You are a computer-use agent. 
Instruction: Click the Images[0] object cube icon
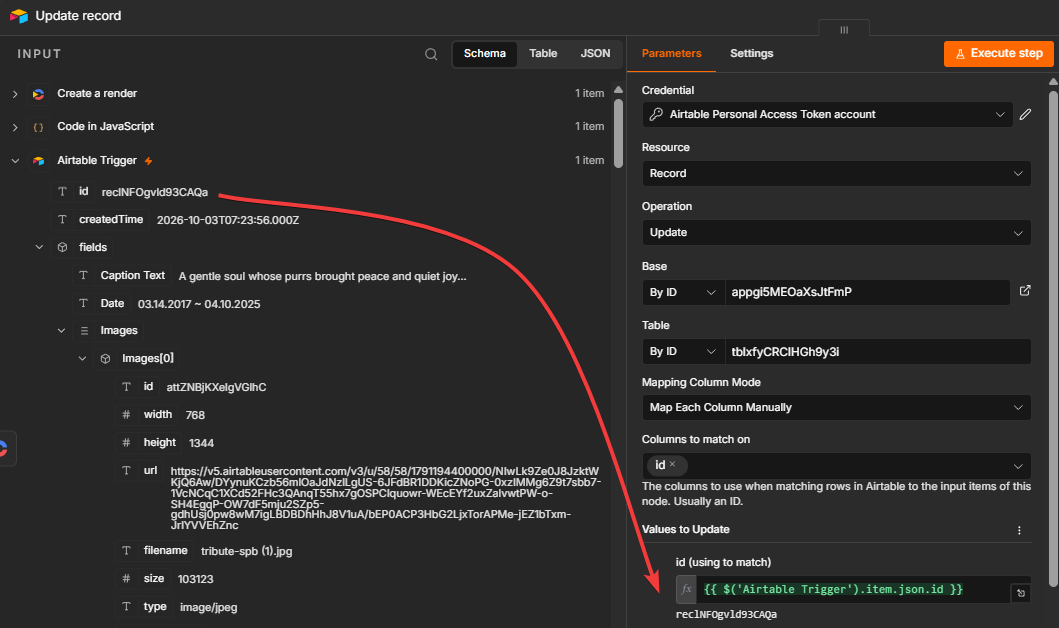click(x=105, y=359)
